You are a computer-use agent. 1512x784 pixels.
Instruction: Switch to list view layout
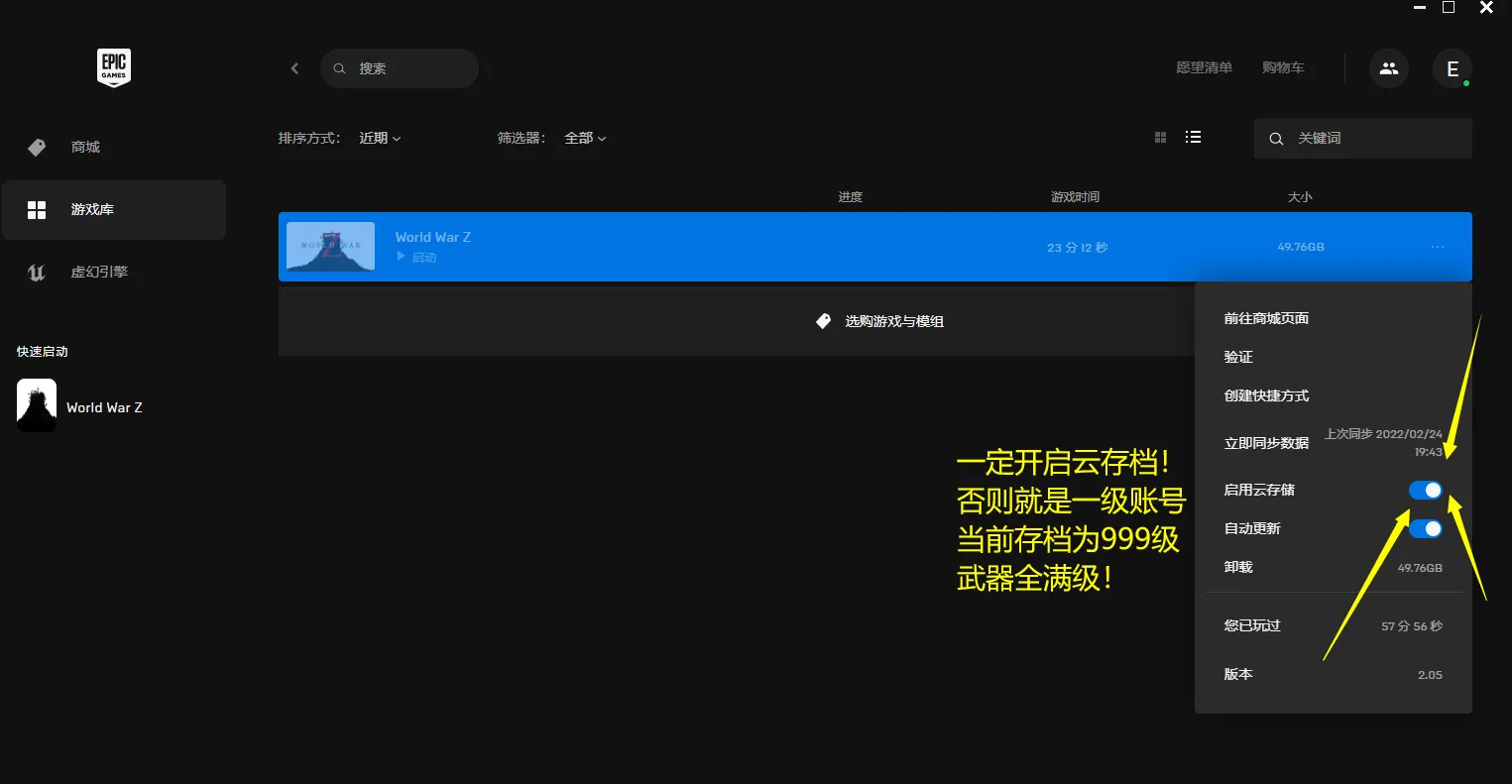1193,138
